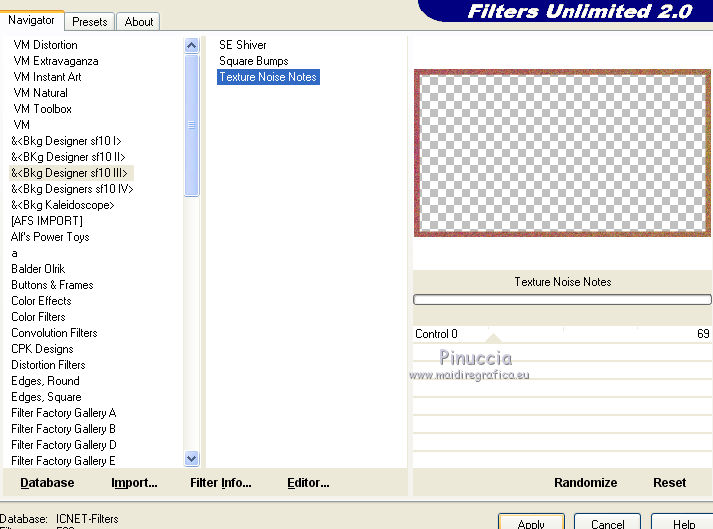Select &<Bkg Designers sf10 IV> category
The image size is (713, 529).
[x=72, y=189]
